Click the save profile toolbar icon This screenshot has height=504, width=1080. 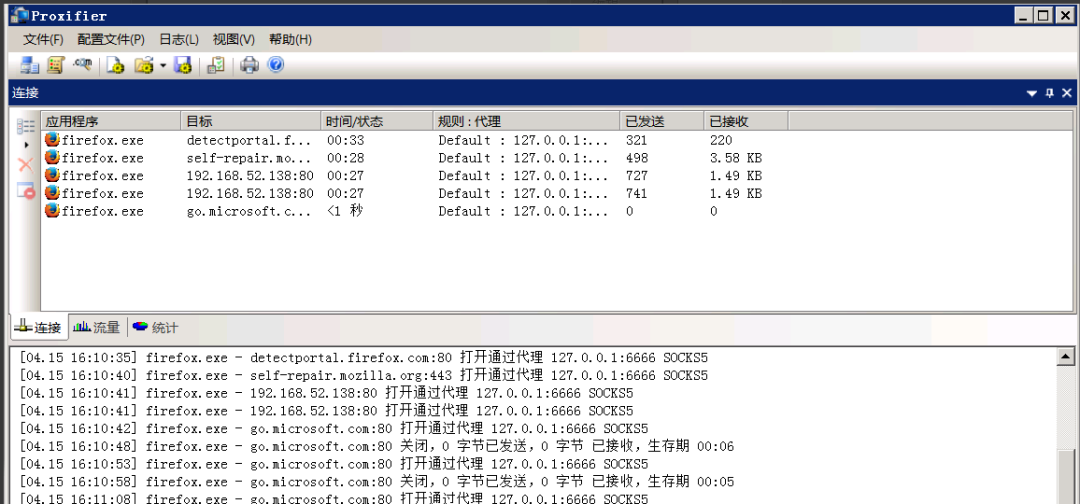click(182, 65)
